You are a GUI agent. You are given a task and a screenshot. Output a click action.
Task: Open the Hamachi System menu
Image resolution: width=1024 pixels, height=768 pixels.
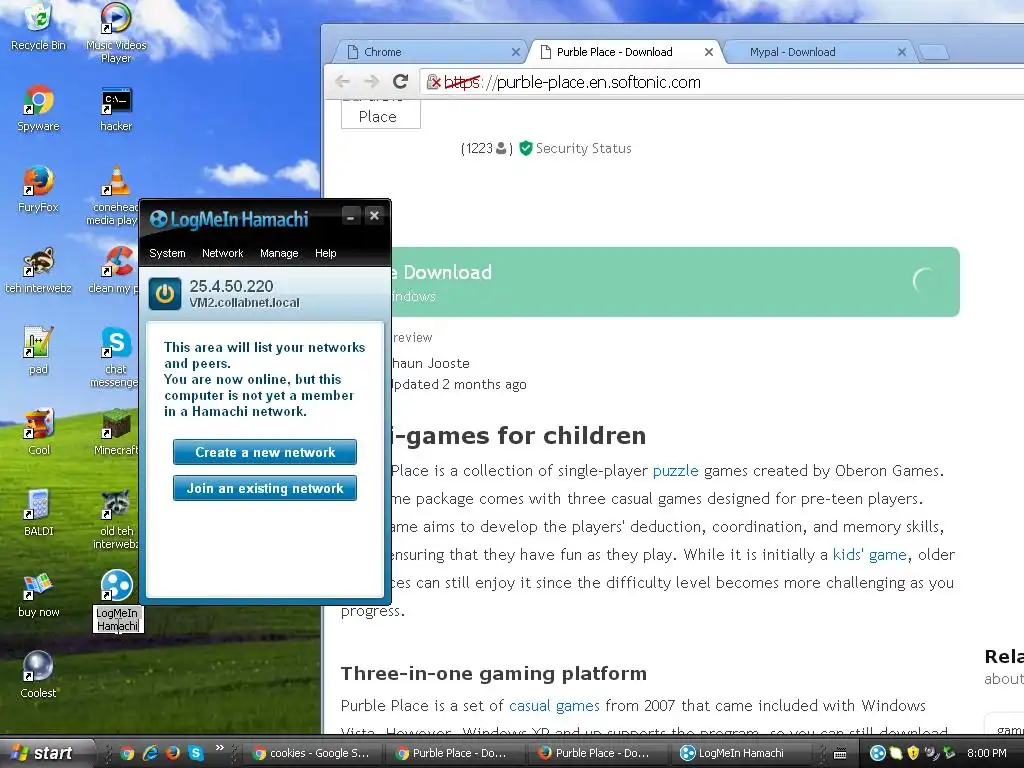[167, 253]
